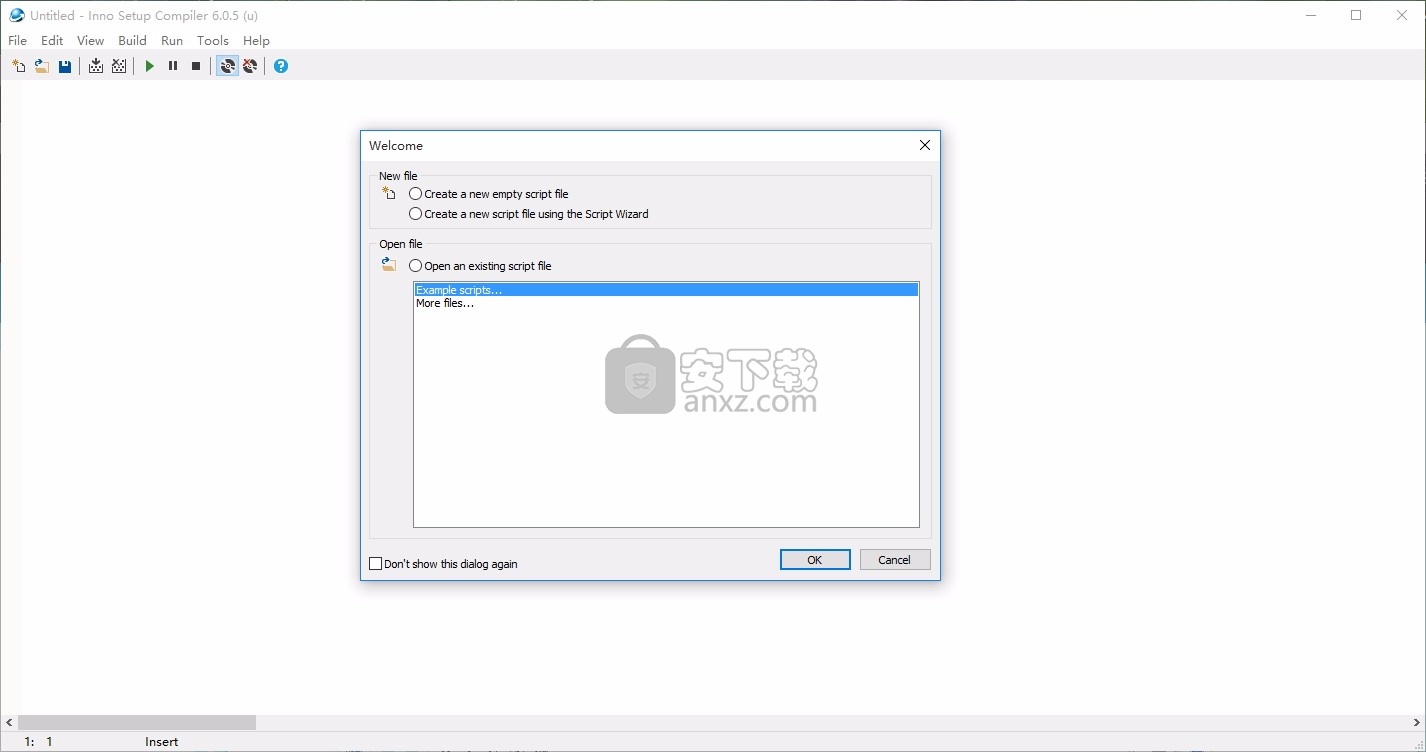Viewport: 1426px width, 752px height.
Task: Click the Target Uninstall crossed disc icon
Action: pyautogui.click(x=250, y=66)
